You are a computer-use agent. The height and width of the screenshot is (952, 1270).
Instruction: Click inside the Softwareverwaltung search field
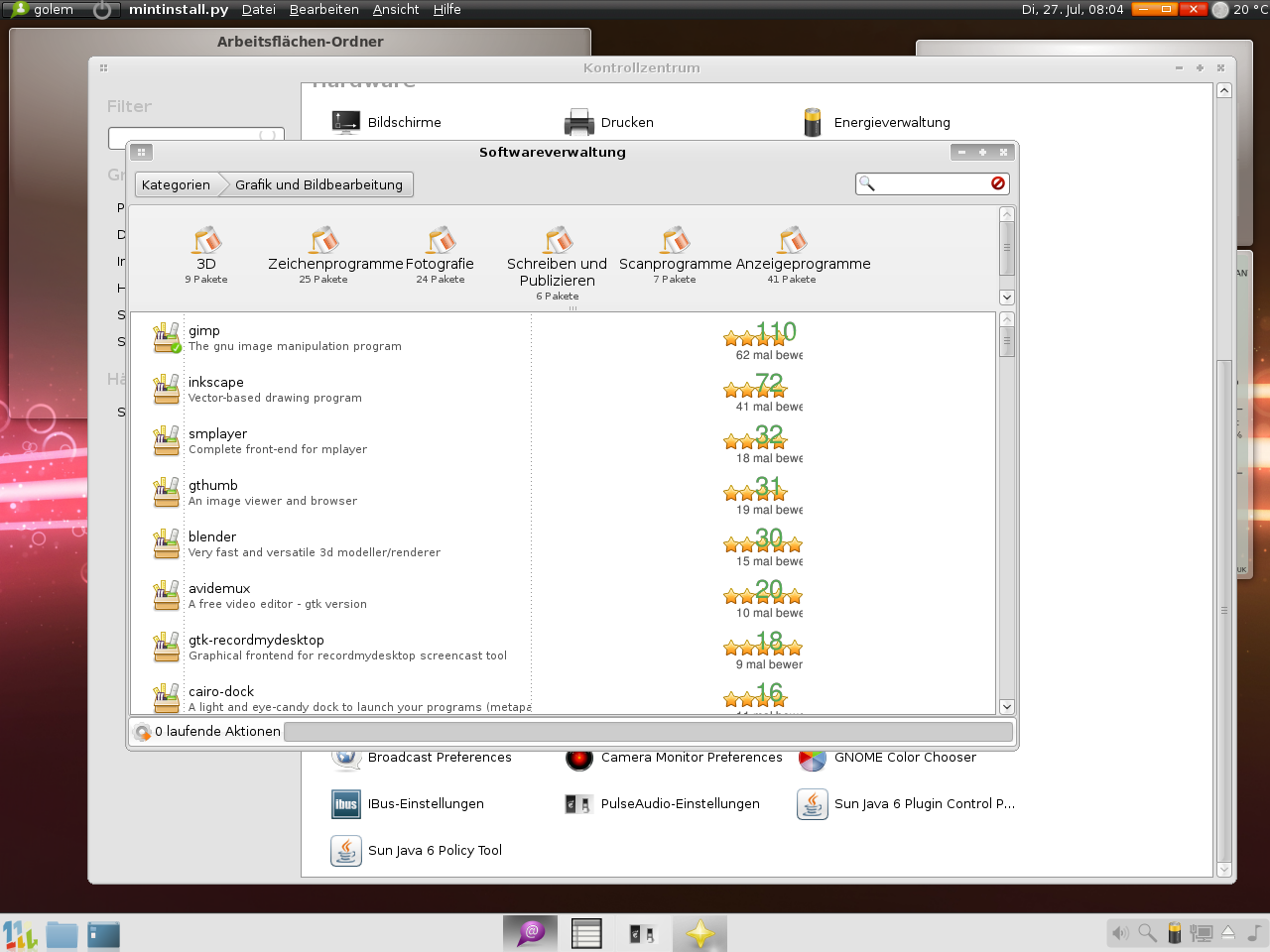pos(928,183)
